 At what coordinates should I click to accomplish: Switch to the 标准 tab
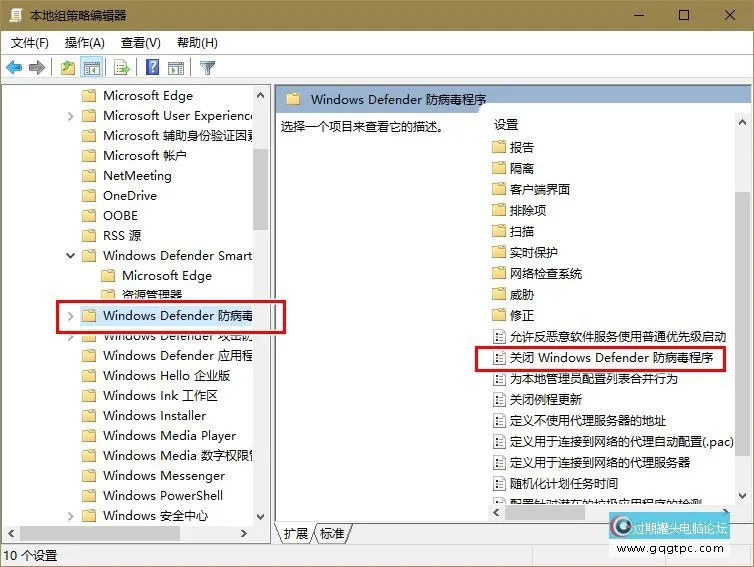(332, 533)
